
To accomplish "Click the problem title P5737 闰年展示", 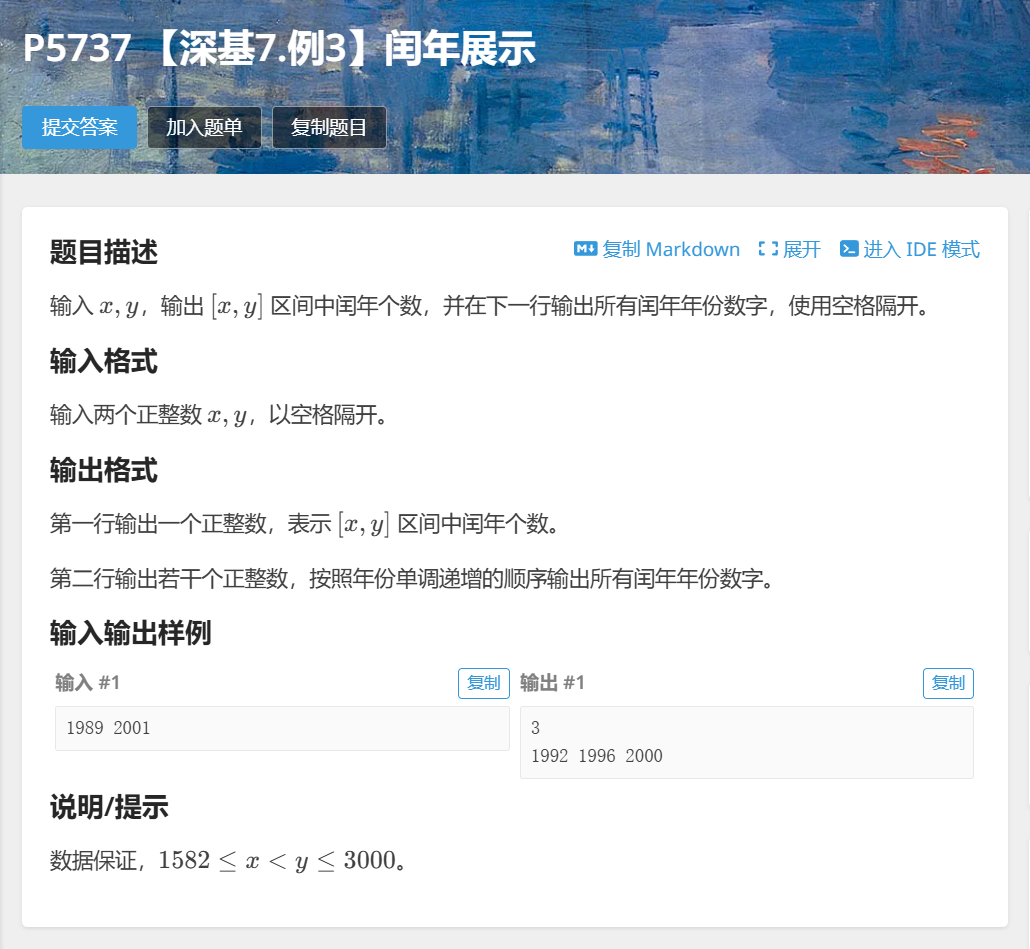I will click(279, 49).
